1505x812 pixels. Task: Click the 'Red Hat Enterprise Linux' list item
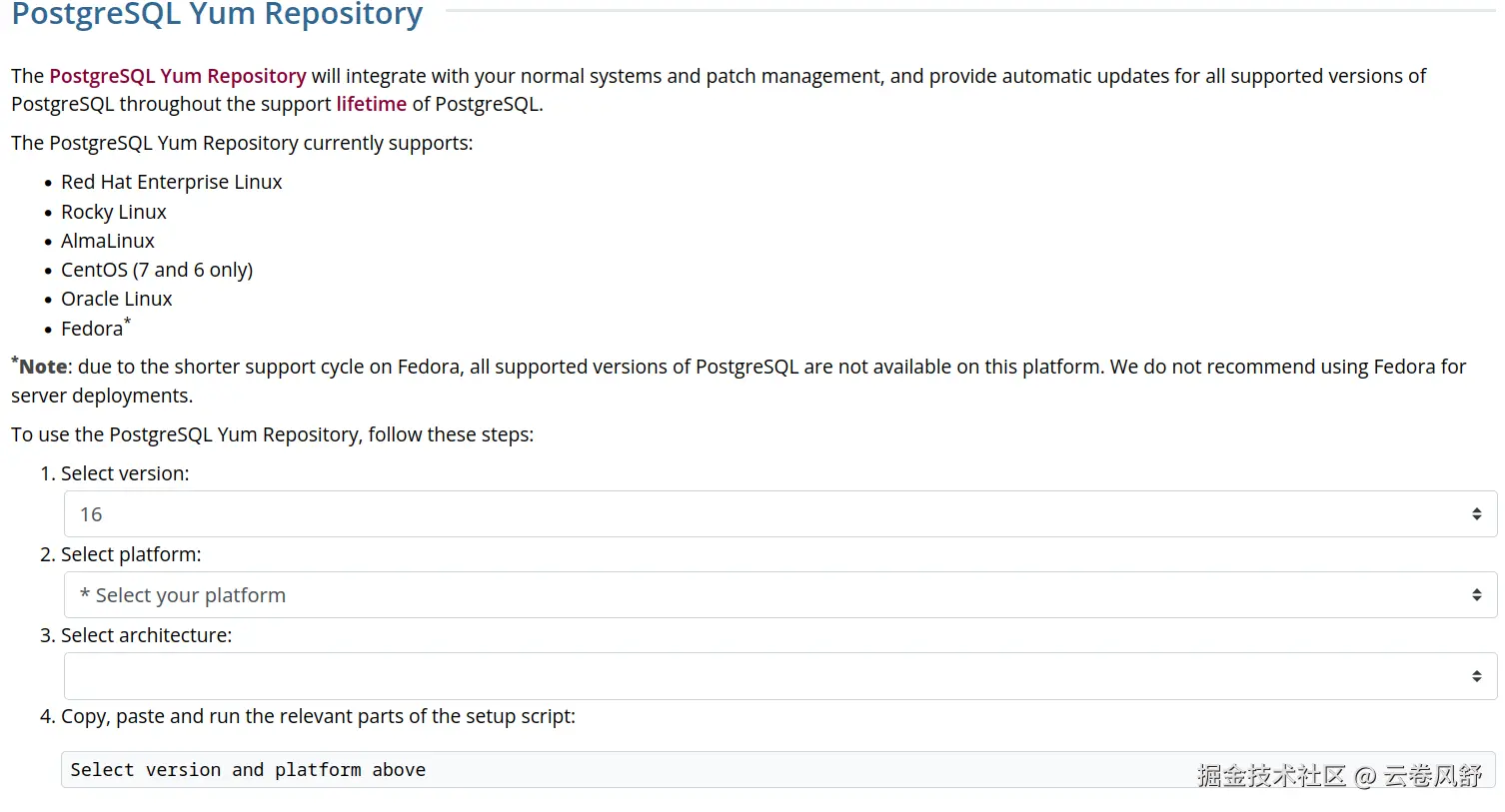[x=171, y=182]
